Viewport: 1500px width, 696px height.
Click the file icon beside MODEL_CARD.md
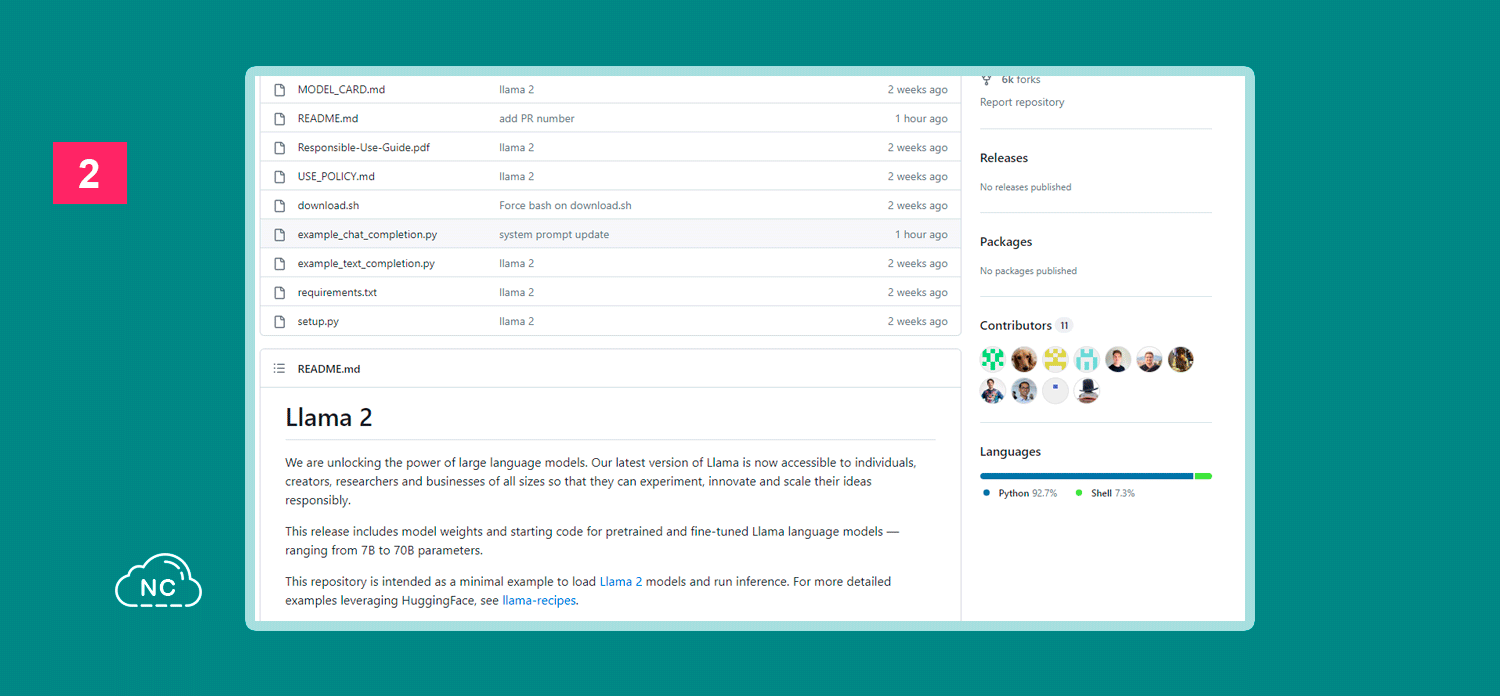pyautogui.click(x=280, y=89)
